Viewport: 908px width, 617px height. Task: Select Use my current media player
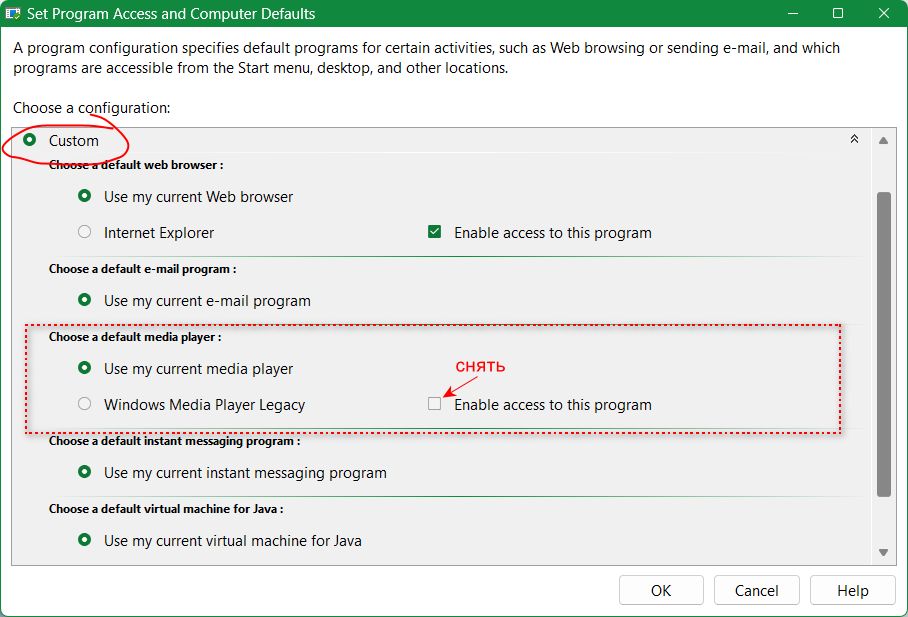[85, 368]
